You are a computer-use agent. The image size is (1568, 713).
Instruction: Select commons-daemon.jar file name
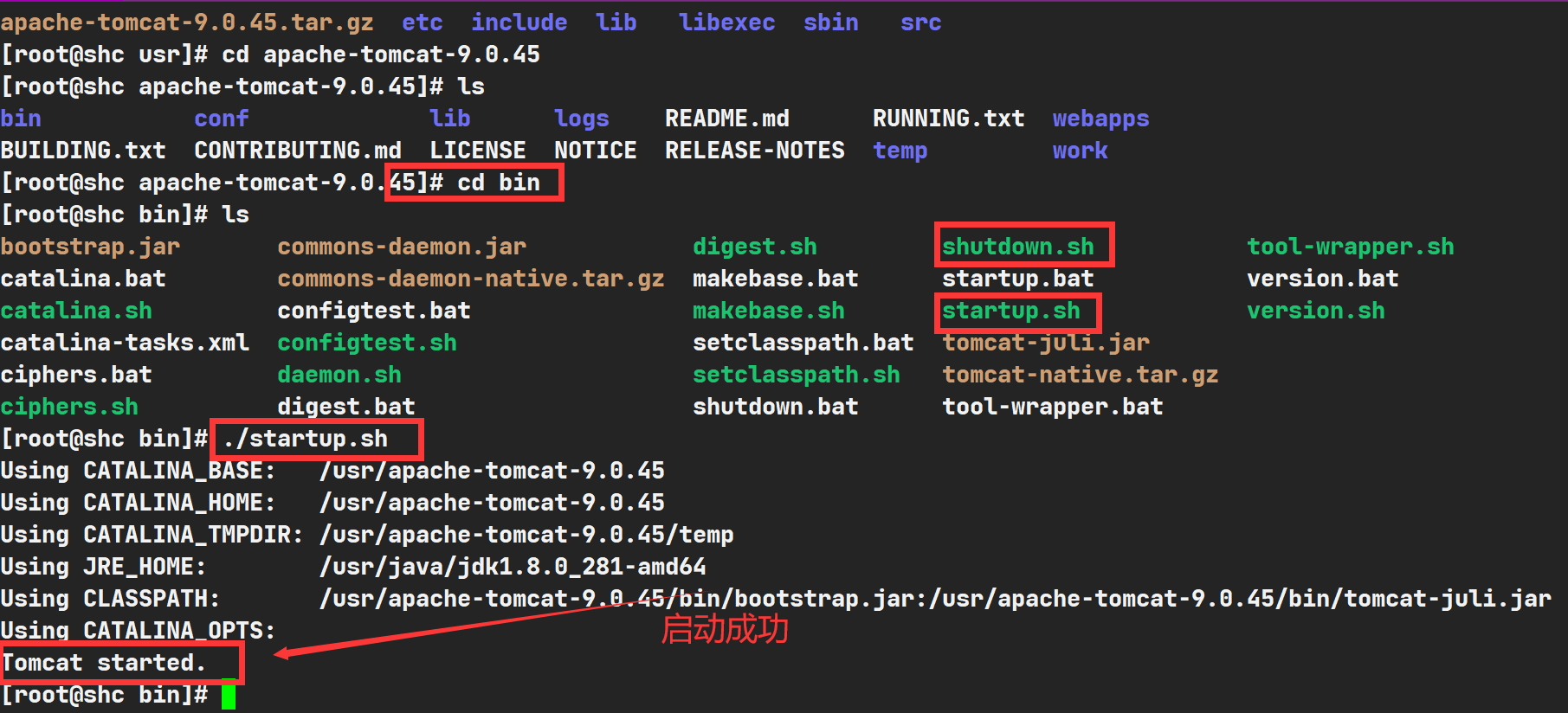click(402, 247)
